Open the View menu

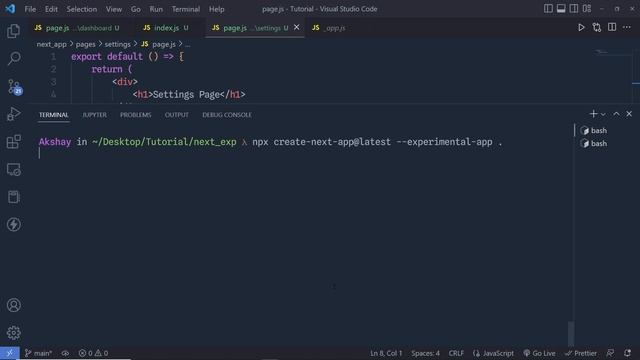[x=114, y=9]
